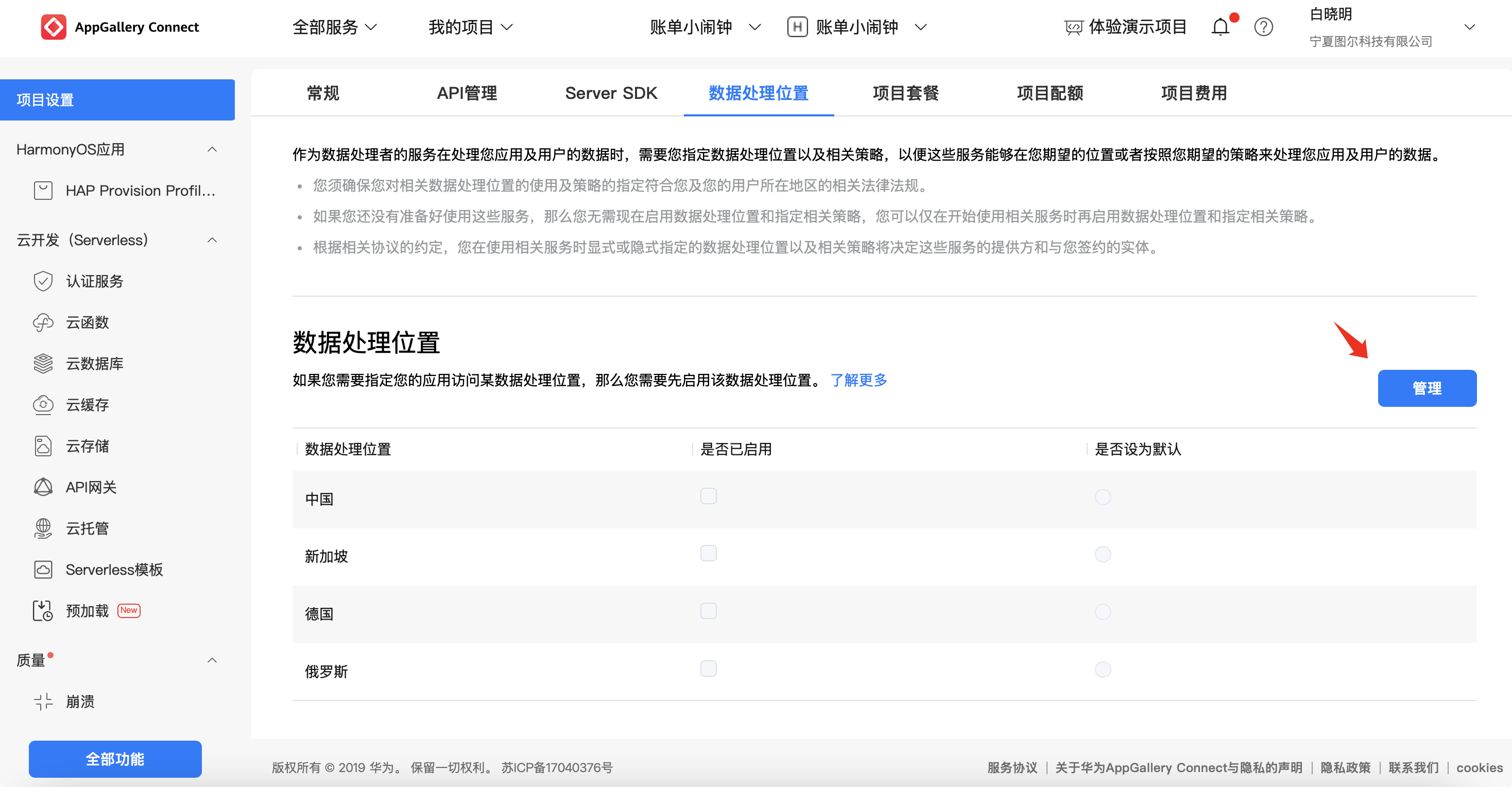The width and height of the screenshot is (1512, 787).
Task: Switch to the 项目配额 tab
Action: (x=1050, y=93)
